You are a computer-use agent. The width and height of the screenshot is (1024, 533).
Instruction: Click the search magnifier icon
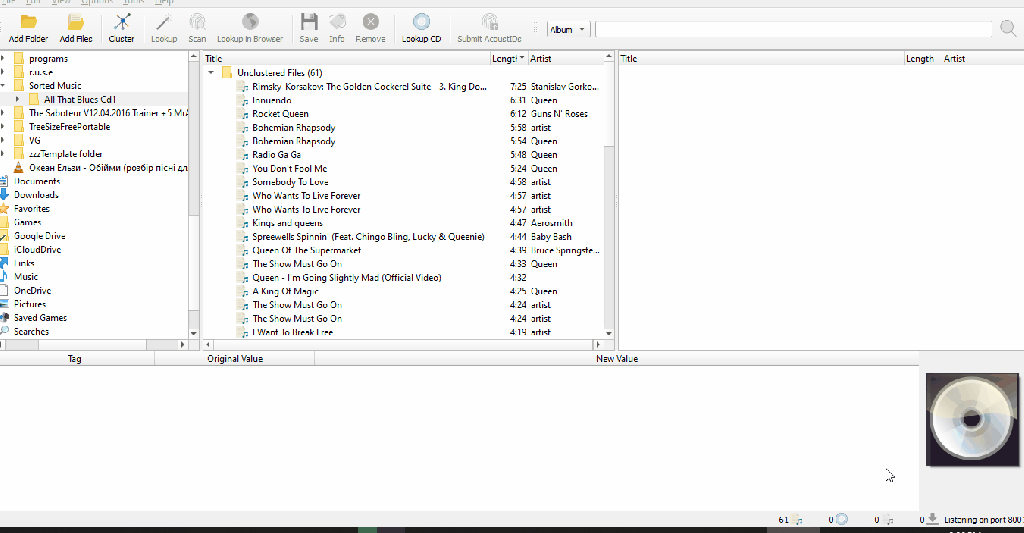click(1008, 28)
